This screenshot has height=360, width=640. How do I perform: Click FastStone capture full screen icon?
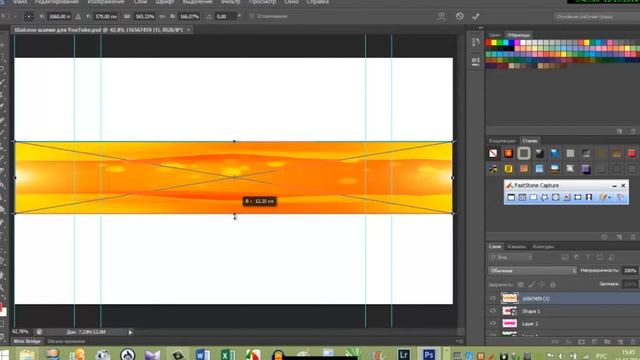tap(556, 197)
